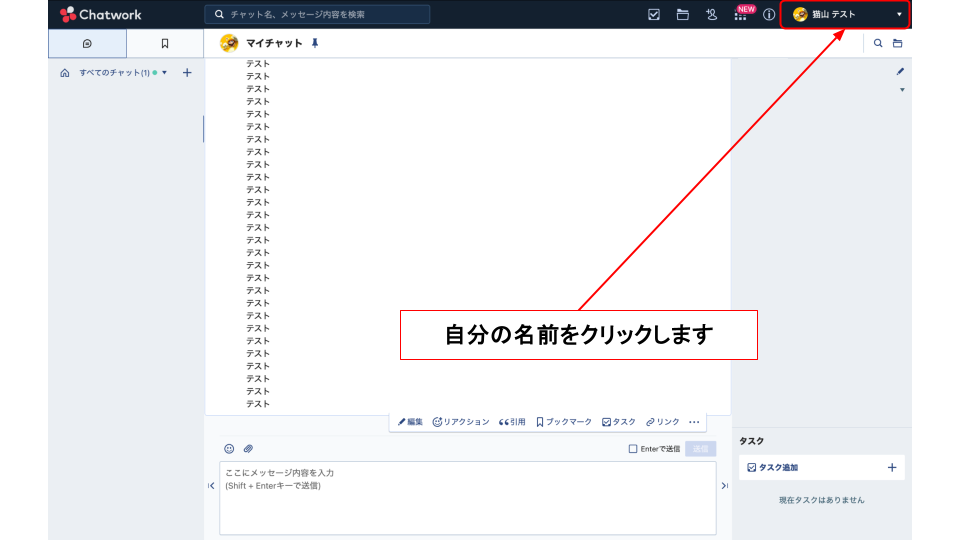The image size is (960, 540).
Task: Open the task management checkmark icon in header
Action: pyautogui.click(x=654, y=15)
